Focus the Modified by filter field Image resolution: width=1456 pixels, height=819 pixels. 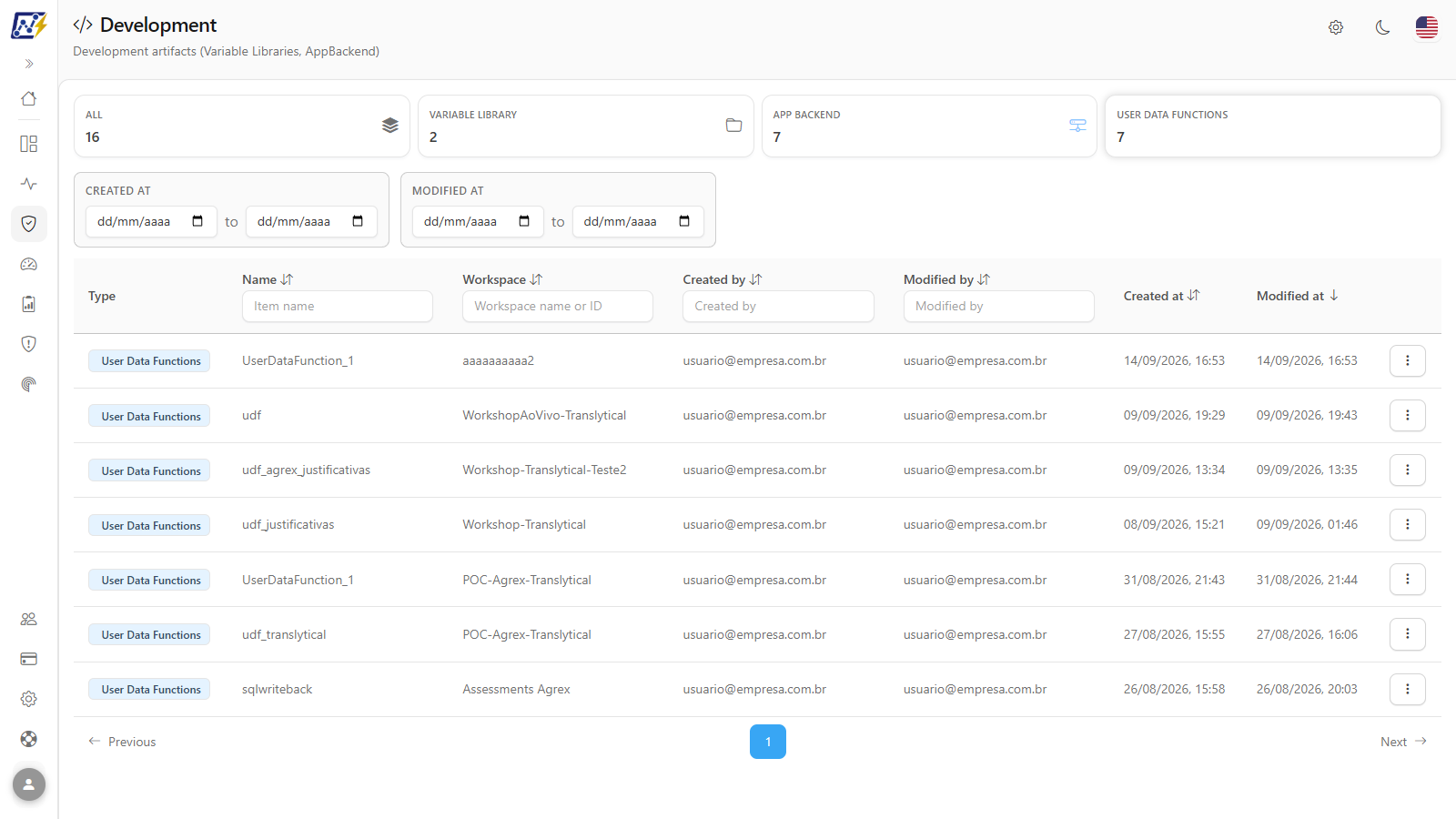[999, 306]
